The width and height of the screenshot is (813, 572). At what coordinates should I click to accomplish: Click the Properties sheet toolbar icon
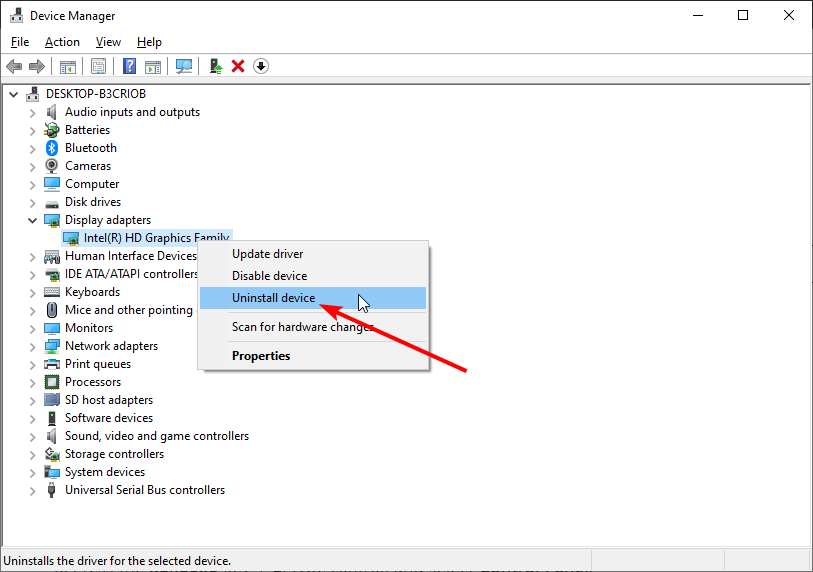98,66
